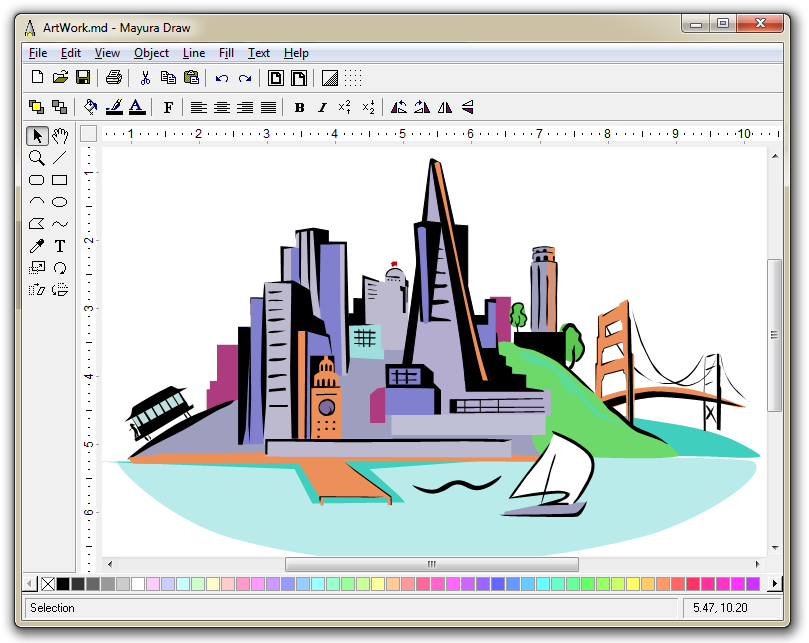This screenshot has width=809, height=643.
Task: Select the Rotate tool
Action: [59, 267]
